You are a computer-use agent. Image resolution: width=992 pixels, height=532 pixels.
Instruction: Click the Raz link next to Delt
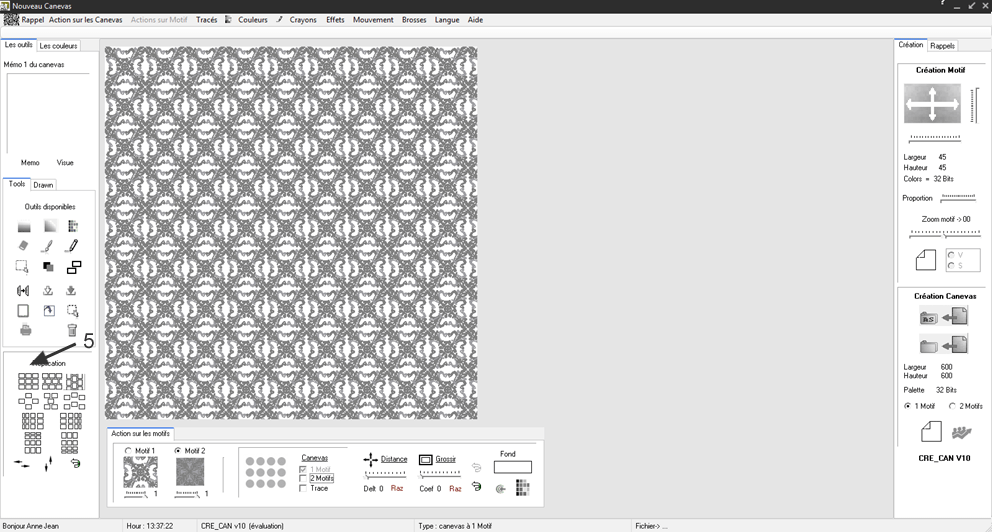coord(397,489)
